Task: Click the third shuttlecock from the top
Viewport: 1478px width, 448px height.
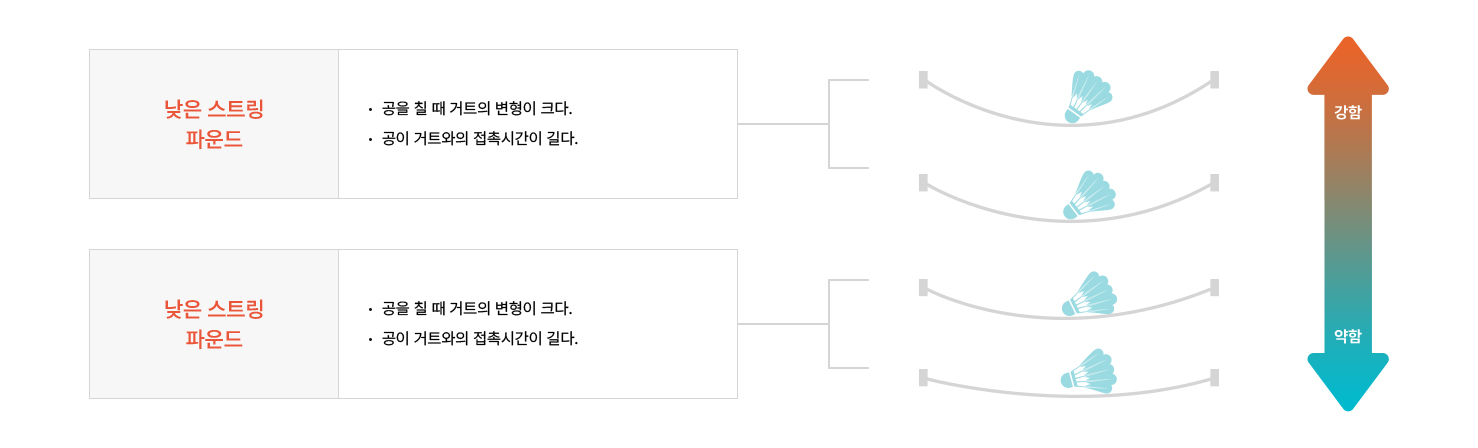Action: click(1089, 294)
